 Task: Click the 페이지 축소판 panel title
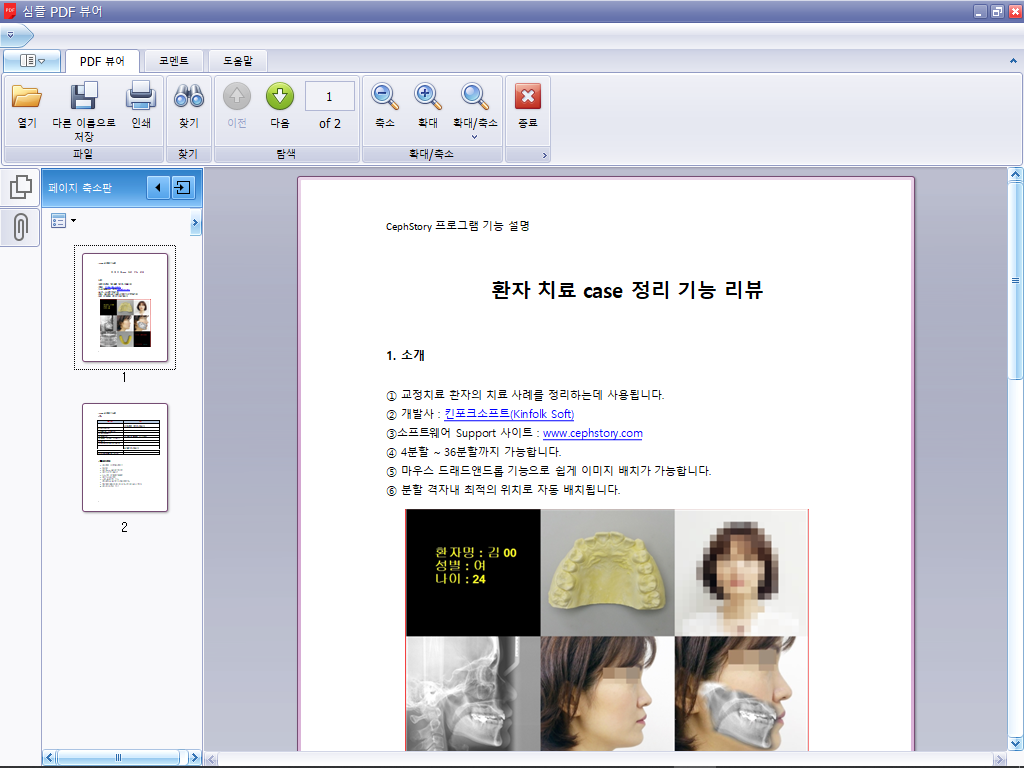click(x=80, y=188)
